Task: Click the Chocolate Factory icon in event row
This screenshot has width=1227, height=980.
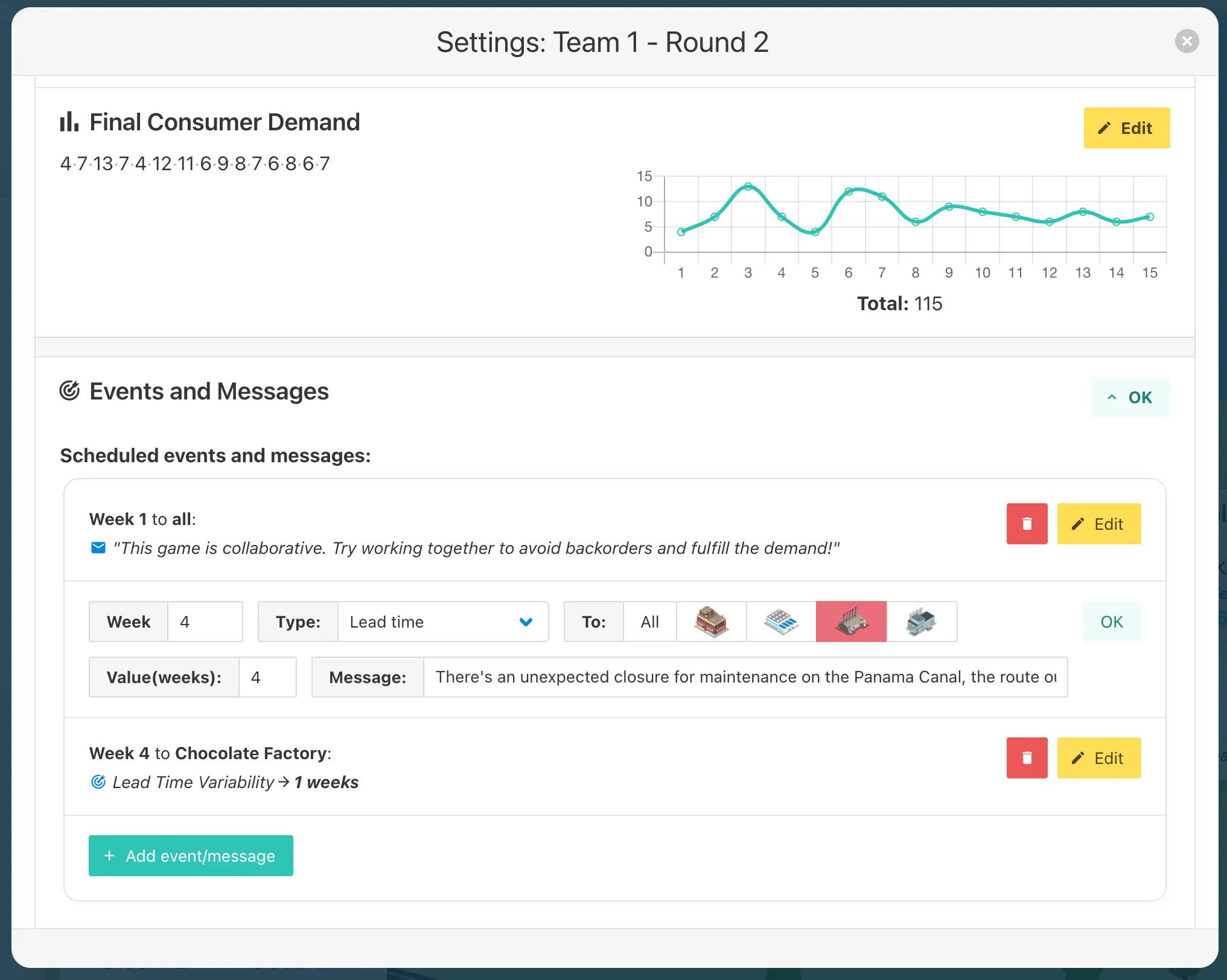Action: [850, 622]
